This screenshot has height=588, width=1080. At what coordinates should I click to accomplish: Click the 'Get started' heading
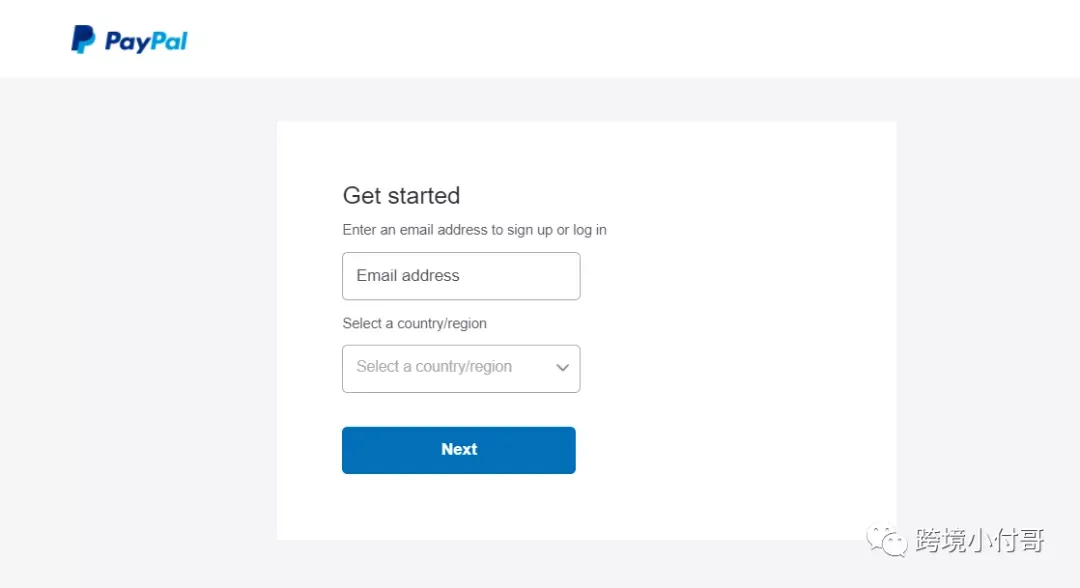[x=402, y=196]
